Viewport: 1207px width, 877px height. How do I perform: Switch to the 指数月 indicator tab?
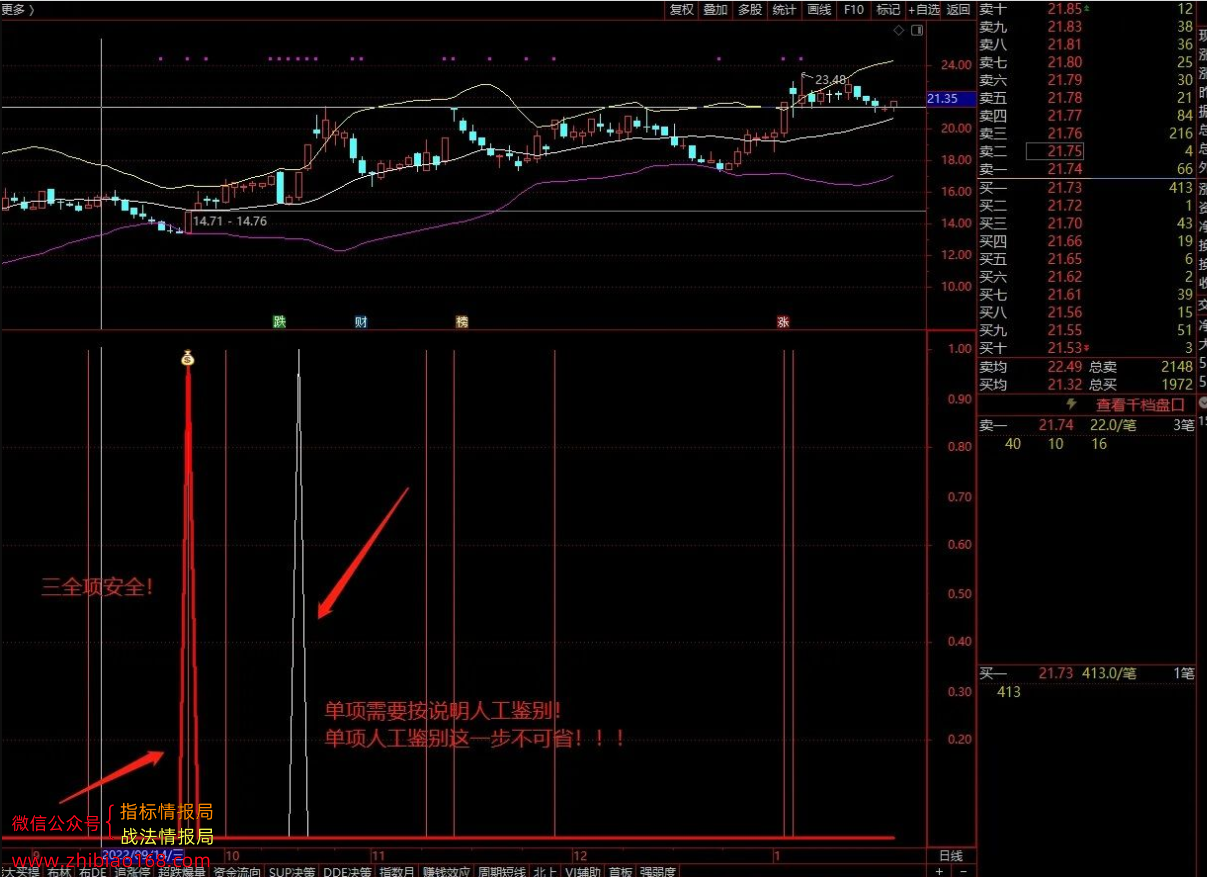397,871
